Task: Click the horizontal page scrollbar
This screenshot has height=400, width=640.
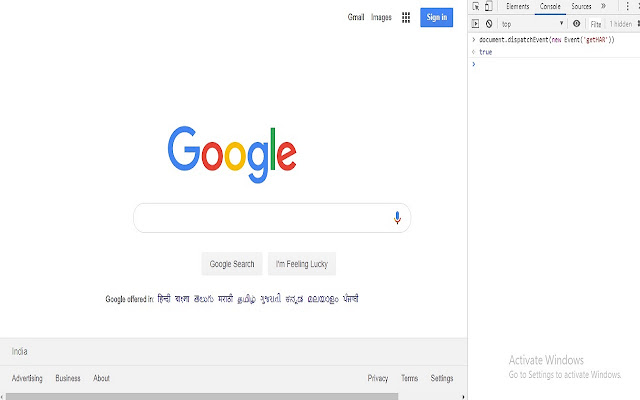Action: 202,397
